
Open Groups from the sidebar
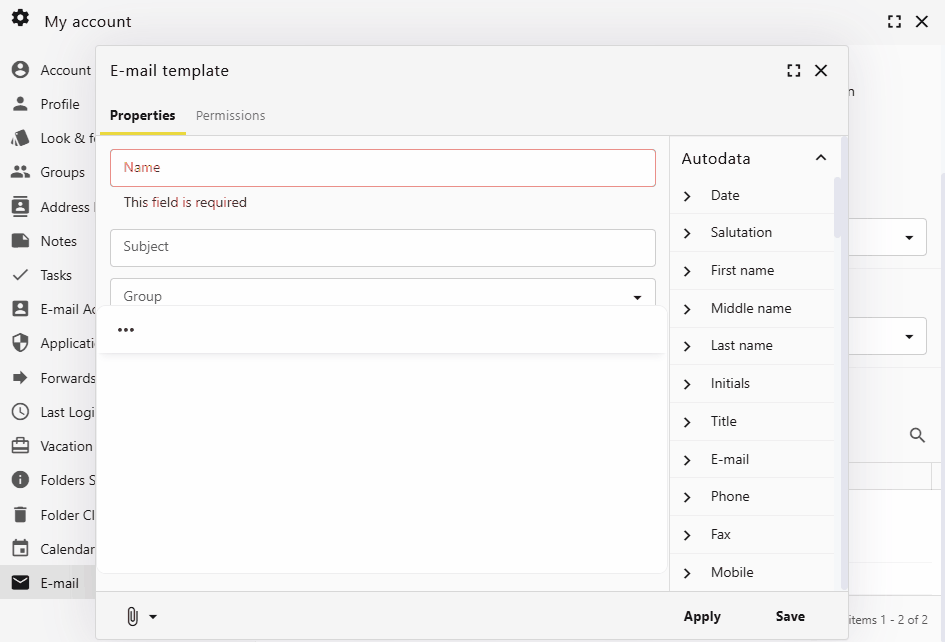pos(21,172)
